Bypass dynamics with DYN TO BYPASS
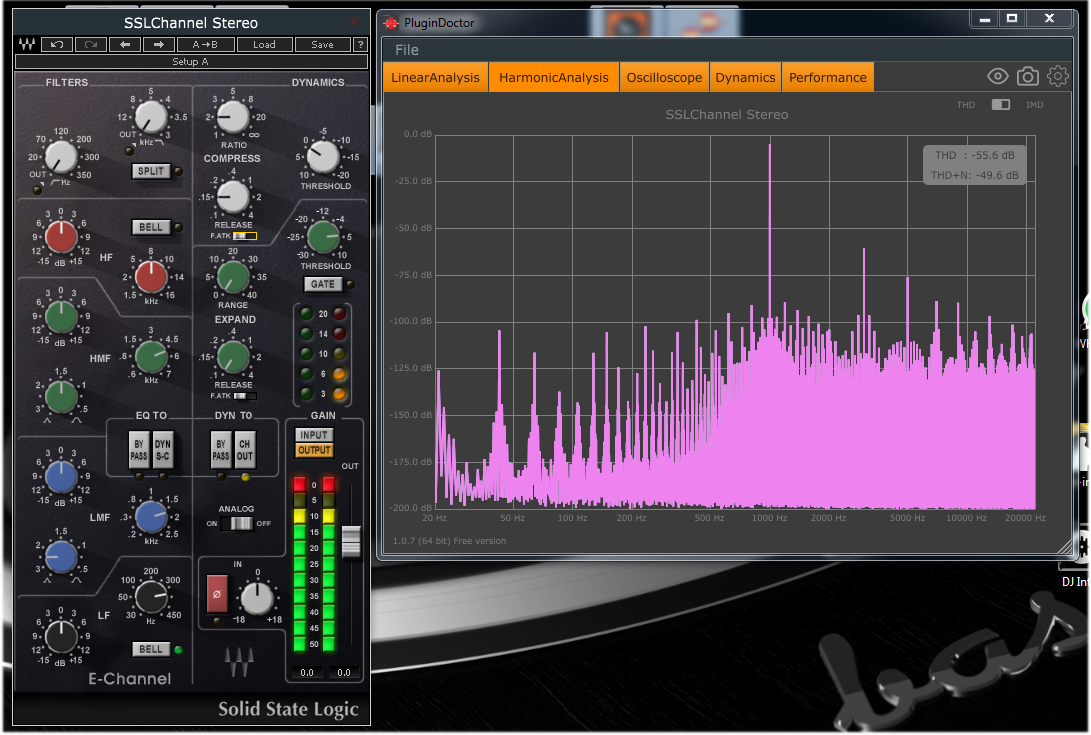This screenshot has height=735, width=1091. coord(221,450)
